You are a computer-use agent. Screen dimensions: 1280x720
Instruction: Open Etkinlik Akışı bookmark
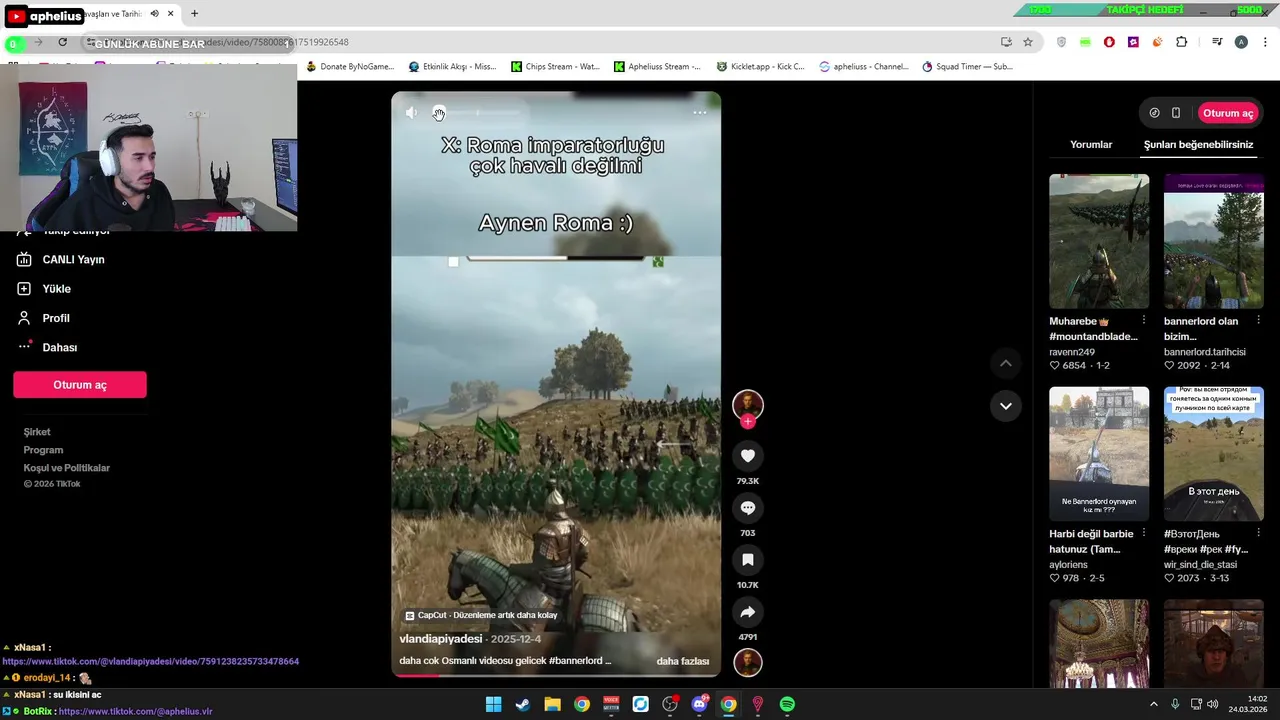pos(452,67)
